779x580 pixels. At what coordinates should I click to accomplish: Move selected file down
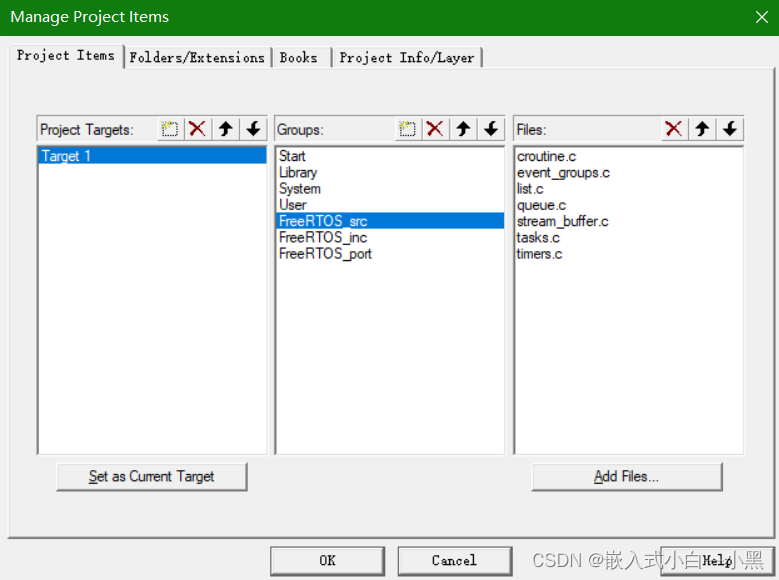[x=730, y=129]
